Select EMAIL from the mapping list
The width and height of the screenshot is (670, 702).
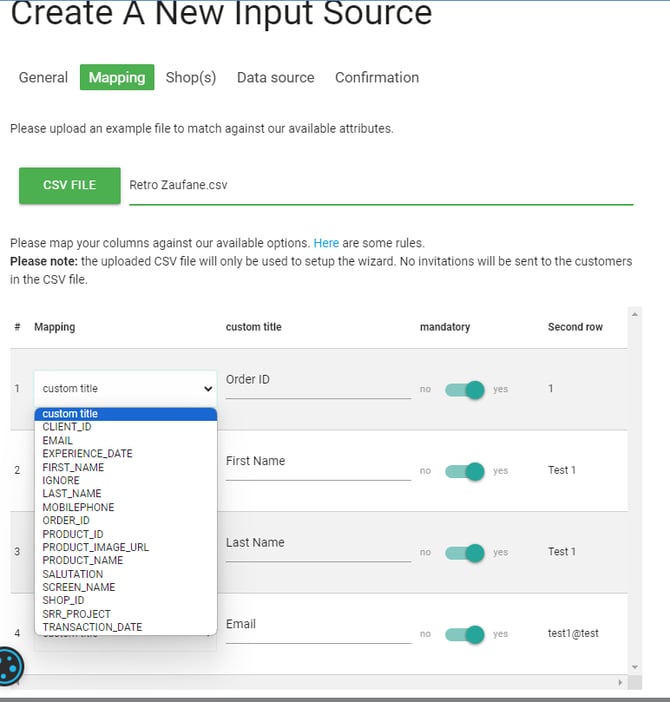tap(58, 440)
